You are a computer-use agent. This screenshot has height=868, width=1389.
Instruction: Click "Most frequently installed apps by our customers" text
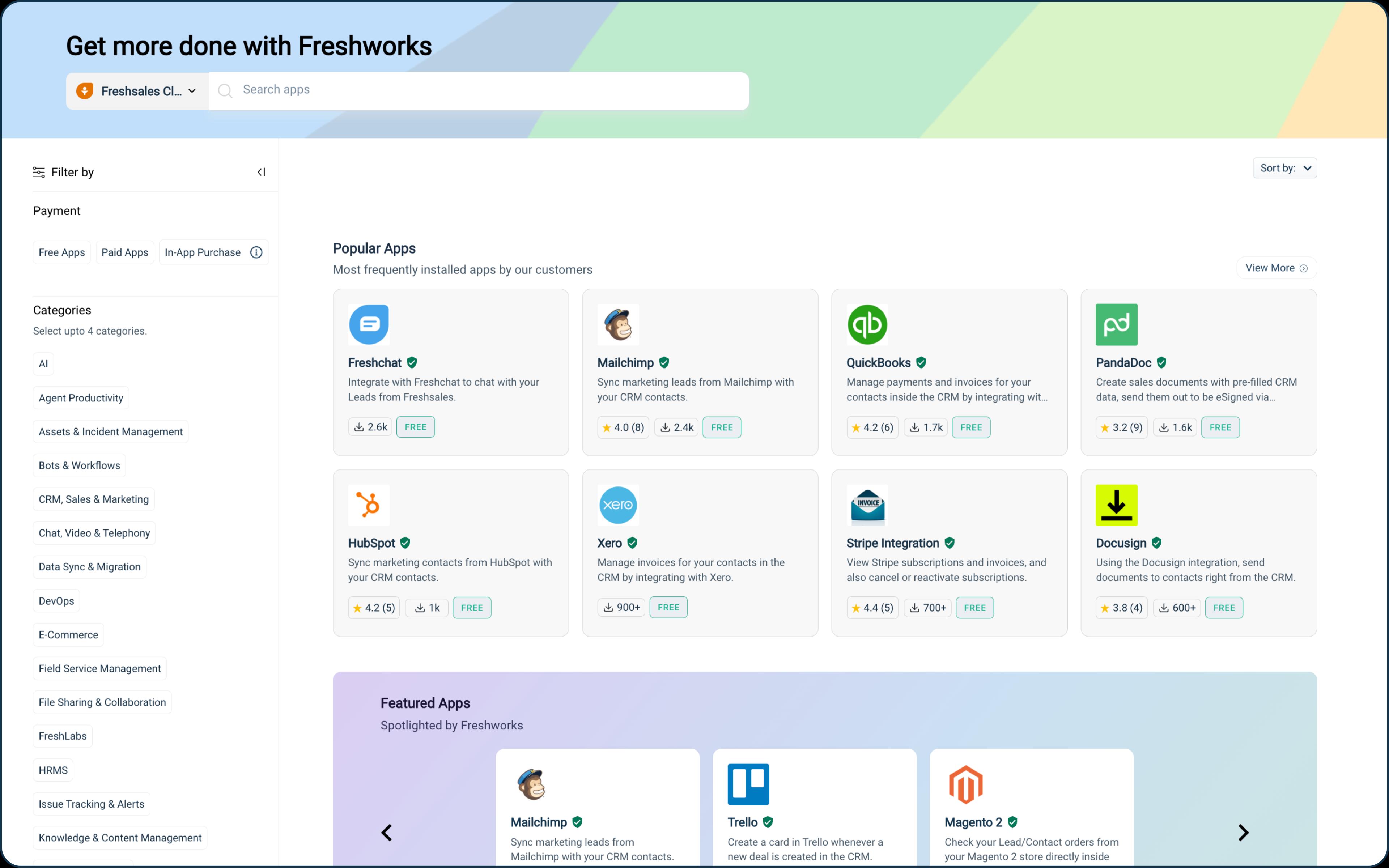coord(463,270)
